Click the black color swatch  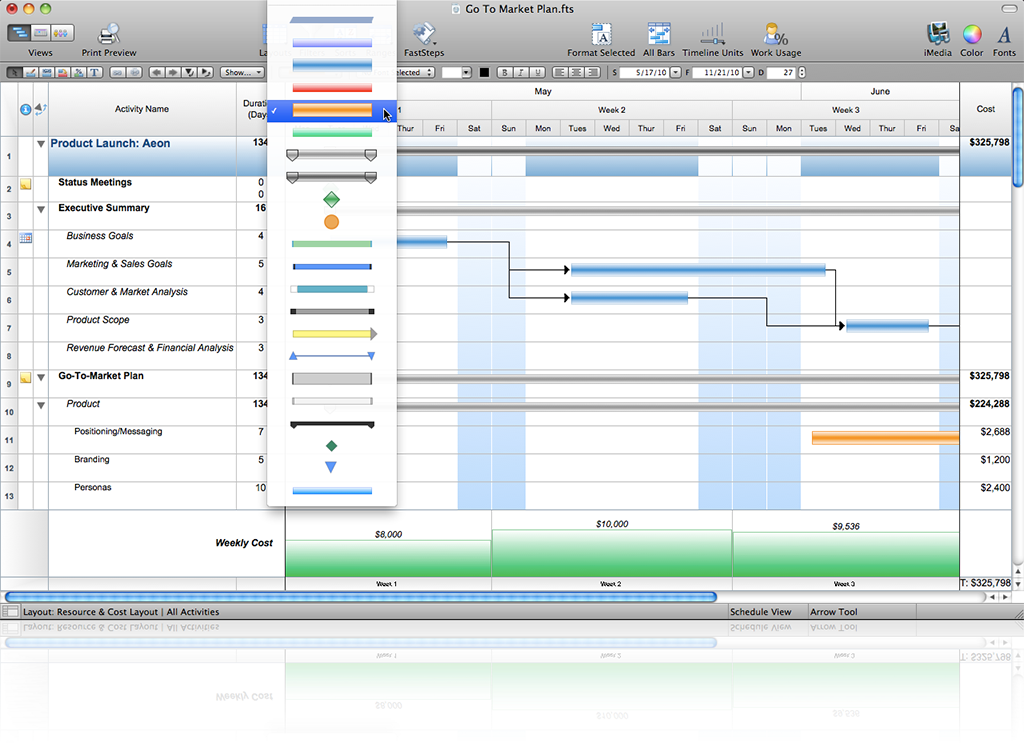tap(484, 72)
